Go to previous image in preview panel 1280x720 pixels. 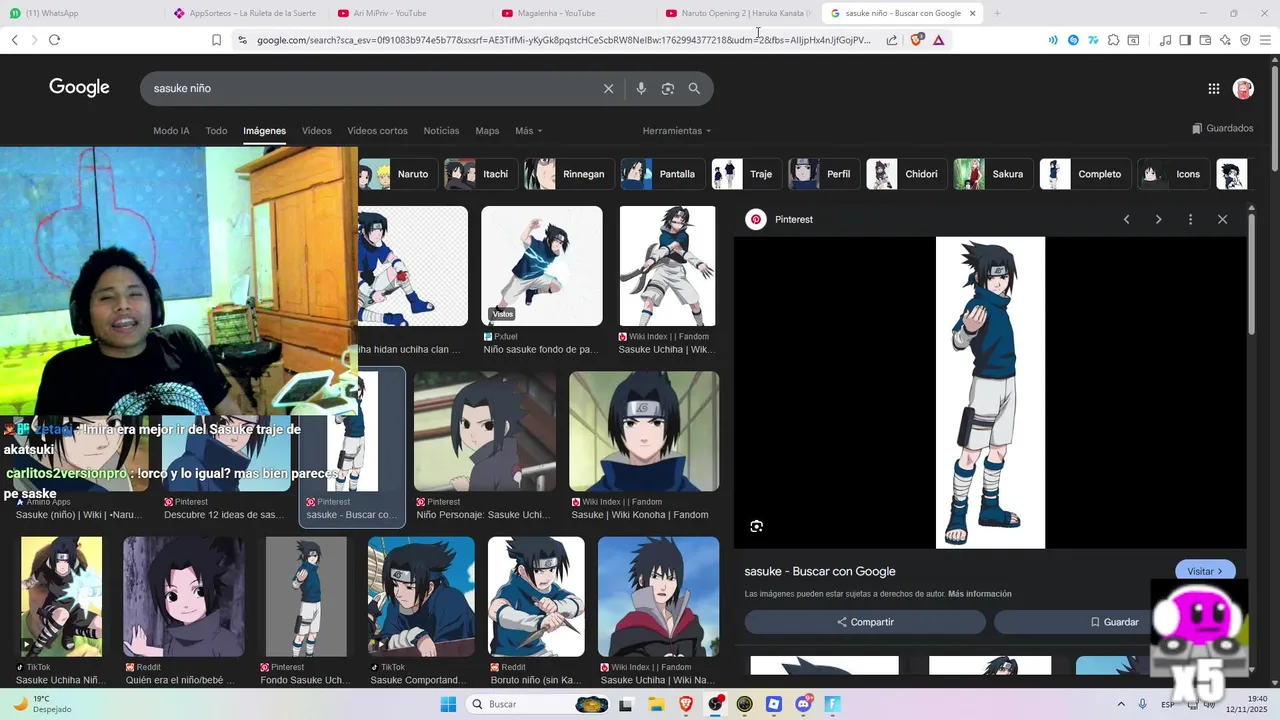[1126, 219]
